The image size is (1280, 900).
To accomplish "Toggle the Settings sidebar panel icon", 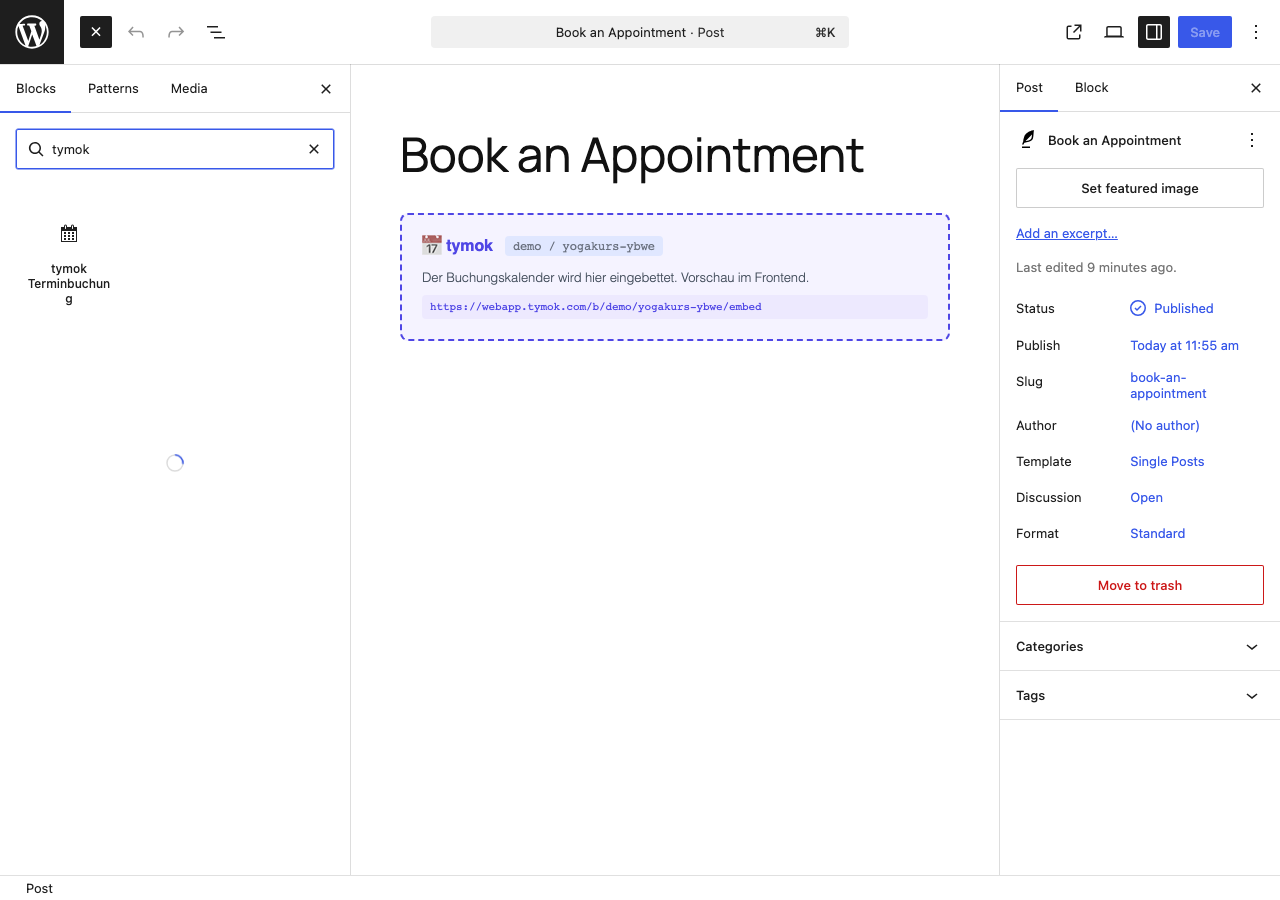I will [1154, 32].
